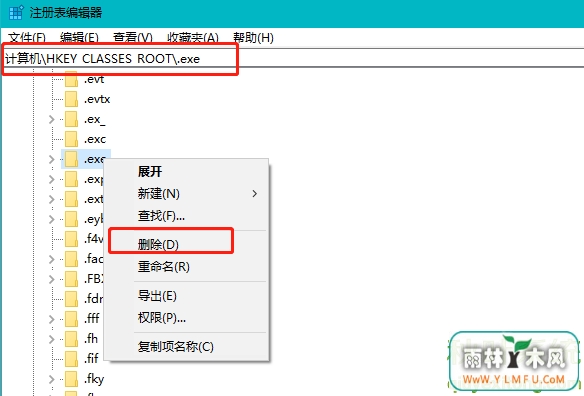Image resolution: width=584 pixels, height=396 pixels.
Task: Select the .evt key label
Action: pos(94,79)
